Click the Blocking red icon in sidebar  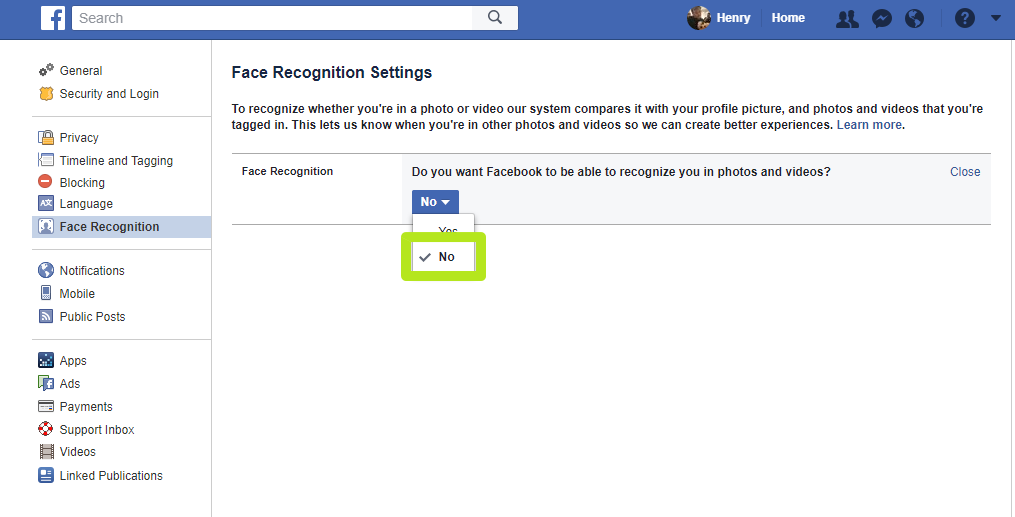coord(46,182)
